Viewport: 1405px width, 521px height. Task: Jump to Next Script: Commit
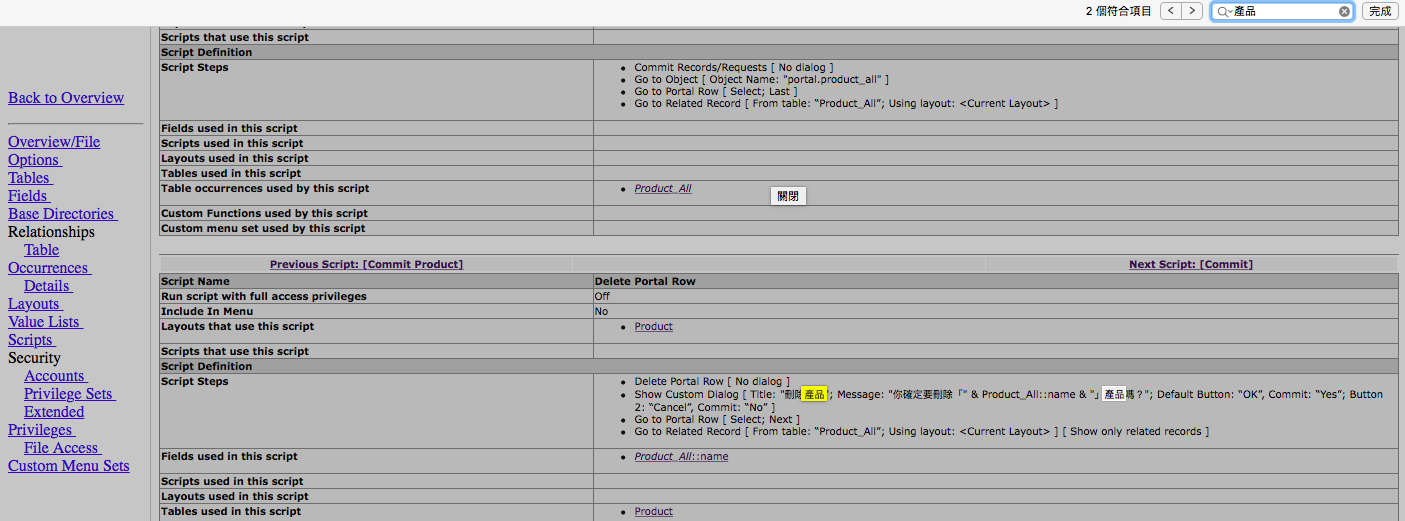coord(1190,265)
